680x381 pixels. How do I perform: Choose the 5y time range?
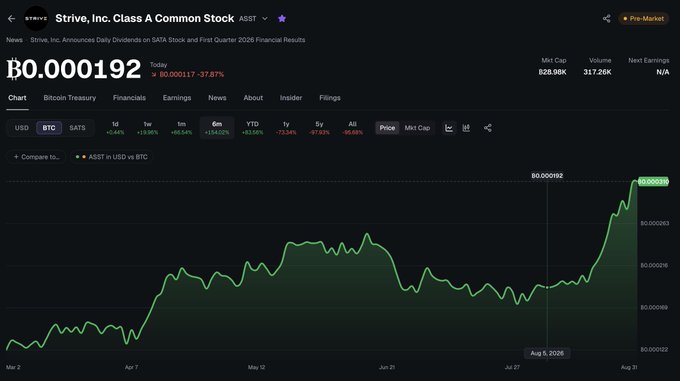[x=319, y=128]
